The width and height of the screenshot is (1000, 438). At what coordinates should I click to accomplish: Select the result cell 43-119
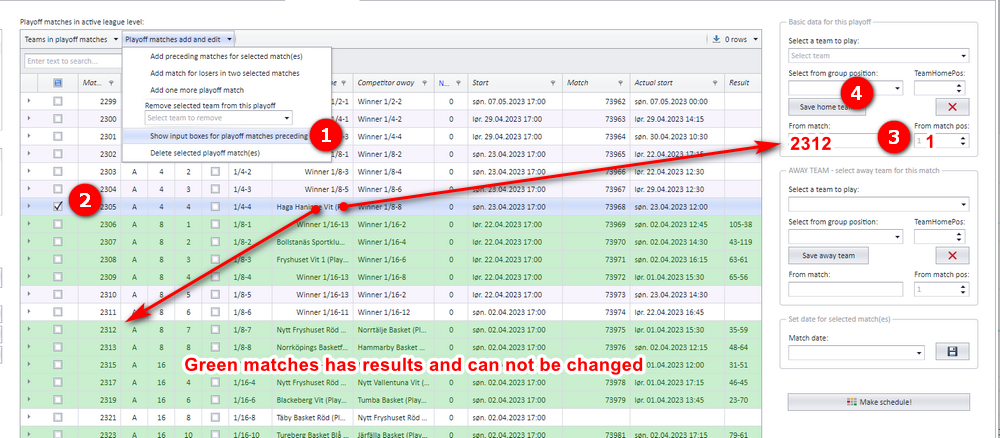pyautogui.click(x=743, y=242)
